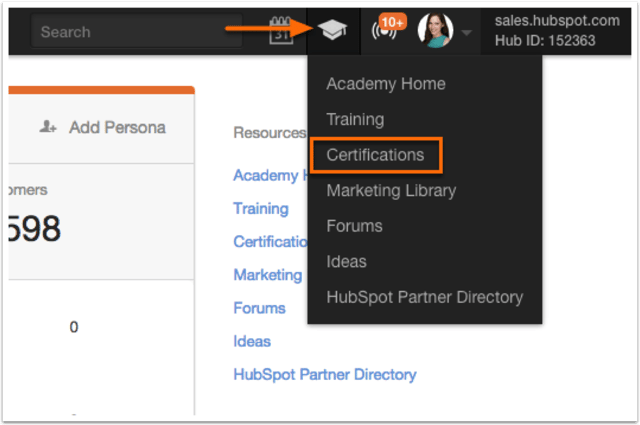Click the Add Persona person icon
Screen dimensions: 640x425
coord(47,127)
